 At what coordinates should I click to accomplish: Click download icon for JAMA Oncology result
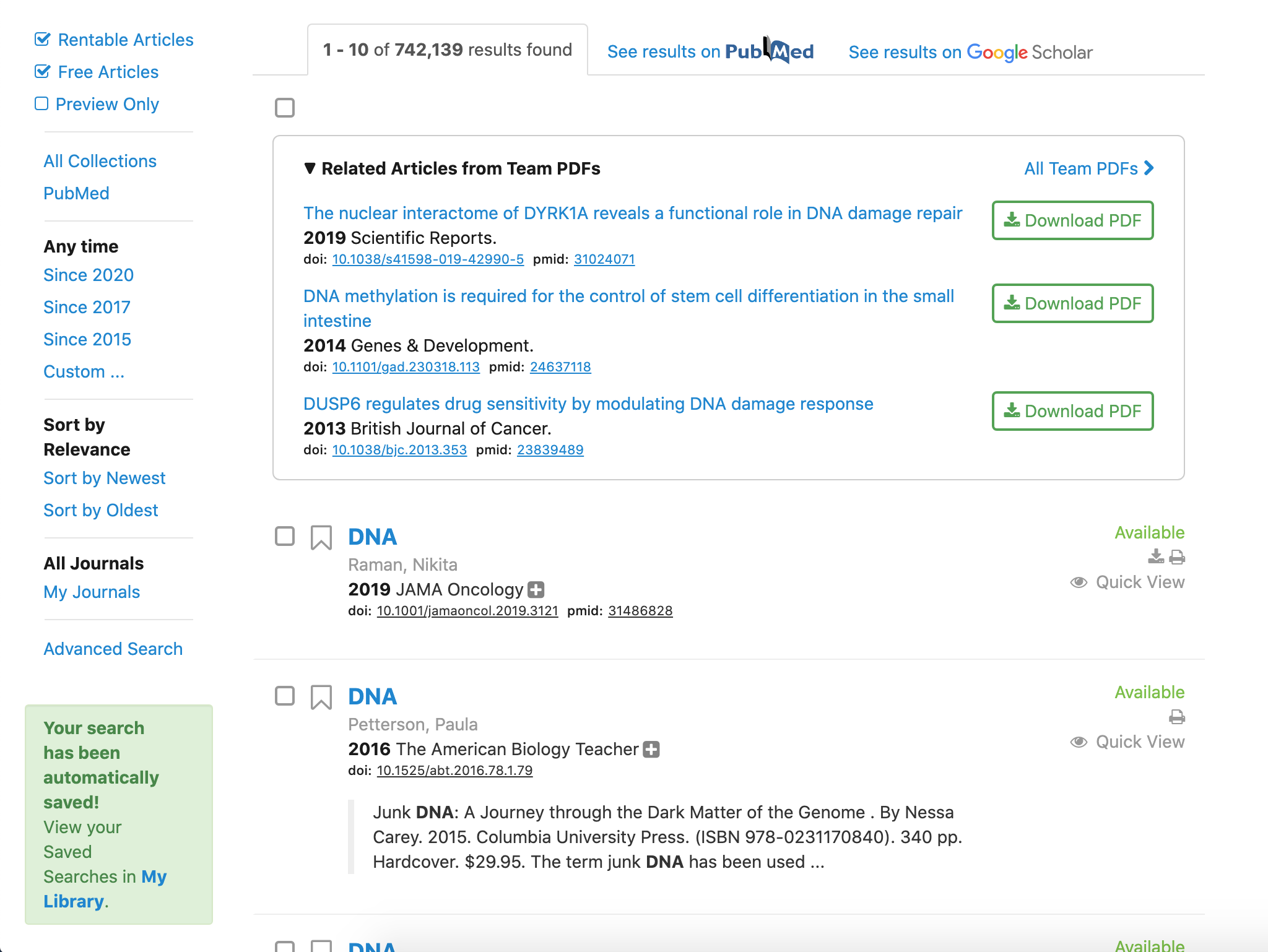click(1155, 557)
